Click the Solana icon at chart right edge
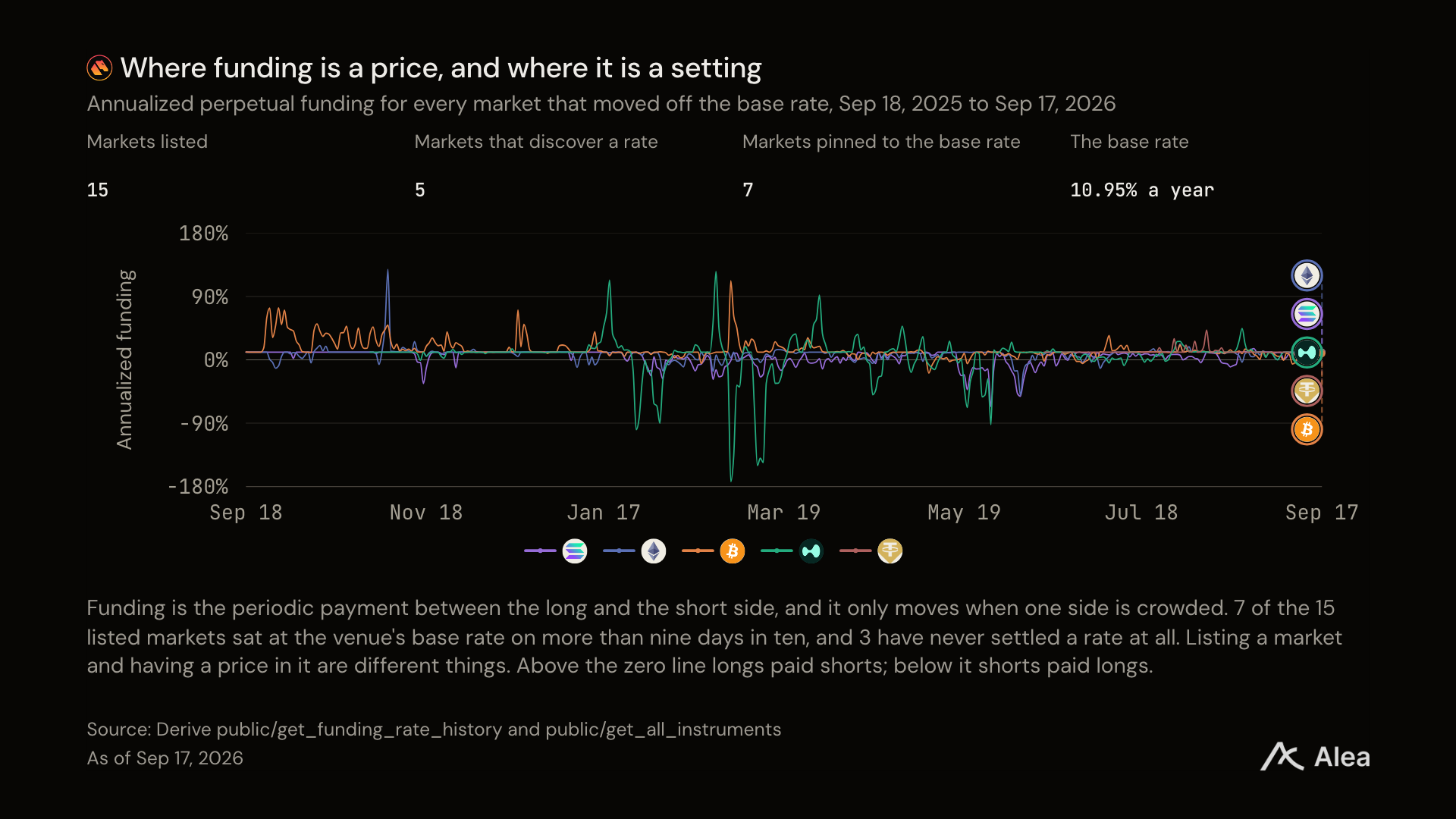 point(1307,314)
